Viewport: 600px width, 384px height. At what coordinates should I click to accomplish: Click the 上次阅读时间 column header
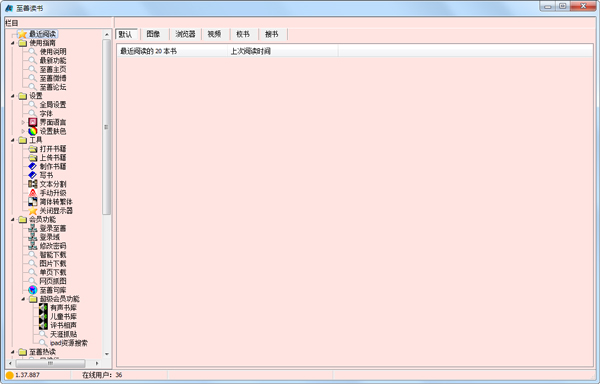[283, 51]
